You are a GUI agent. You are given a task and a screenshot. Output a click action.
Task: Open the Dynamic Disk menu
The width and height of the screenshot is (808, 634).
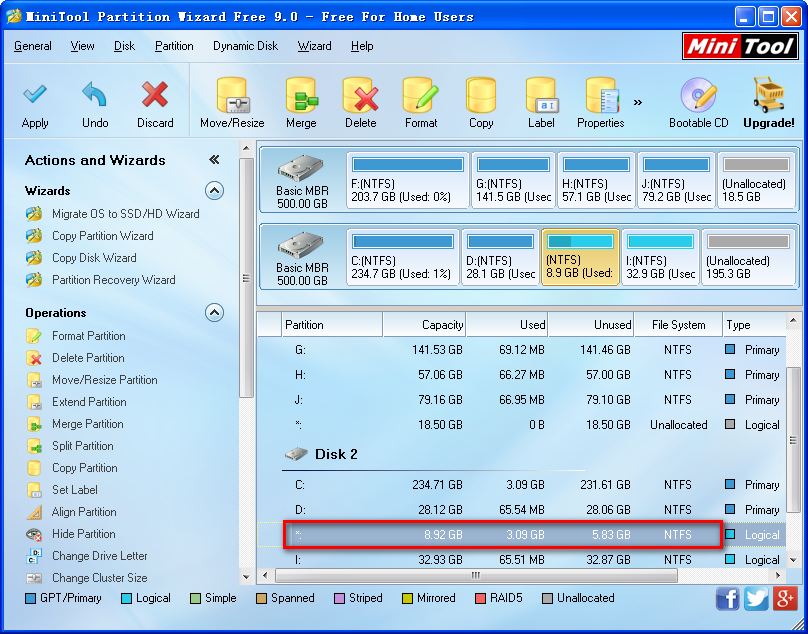pyautogui.click(x=246, y=46)
